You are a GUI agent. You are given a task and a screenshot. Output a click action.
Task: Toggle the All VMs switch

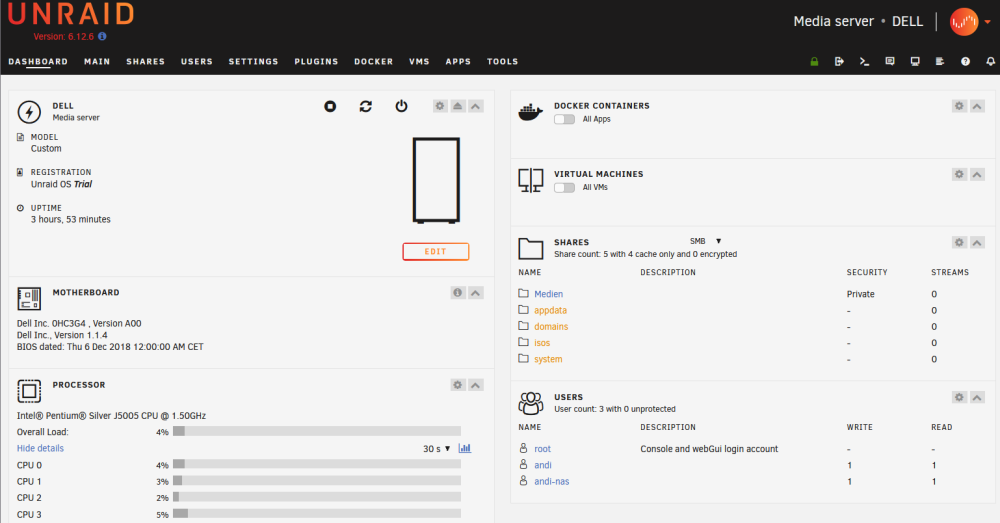(564, 188)
